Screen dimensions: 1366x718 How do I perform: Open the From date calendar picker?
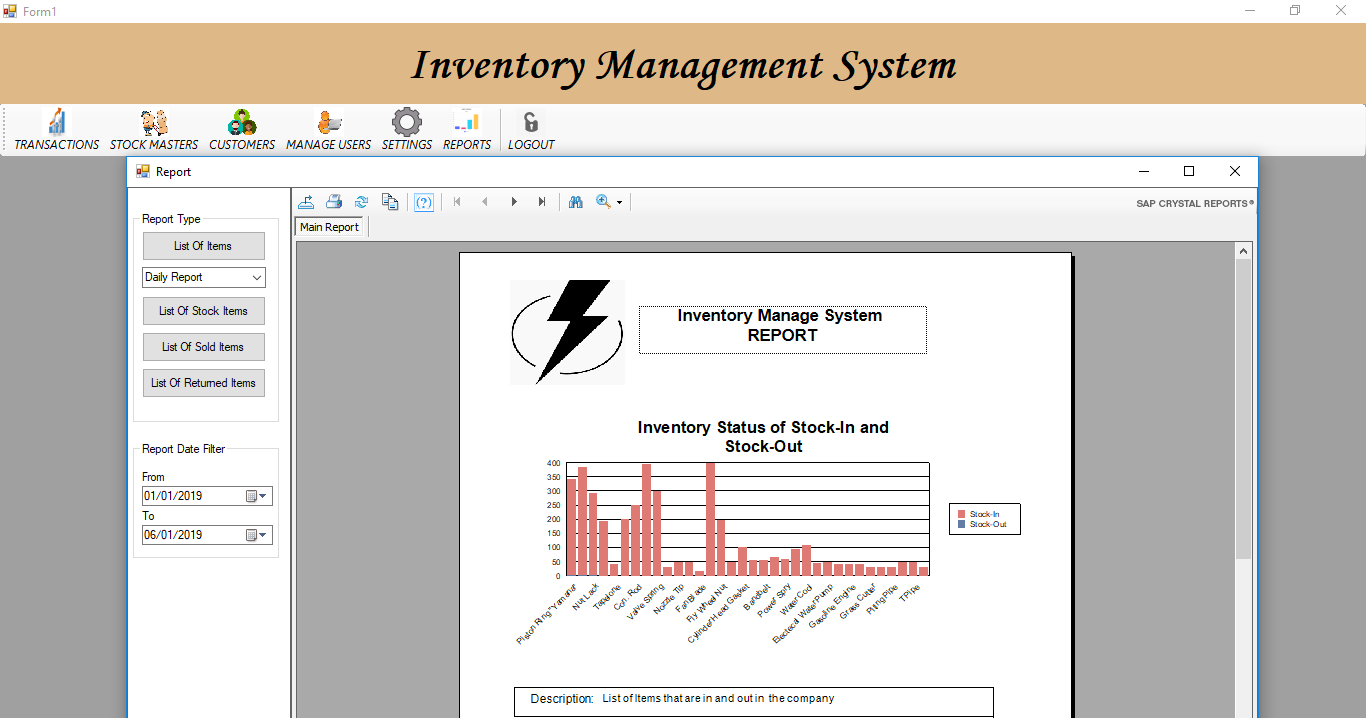[x=258, y=496]
